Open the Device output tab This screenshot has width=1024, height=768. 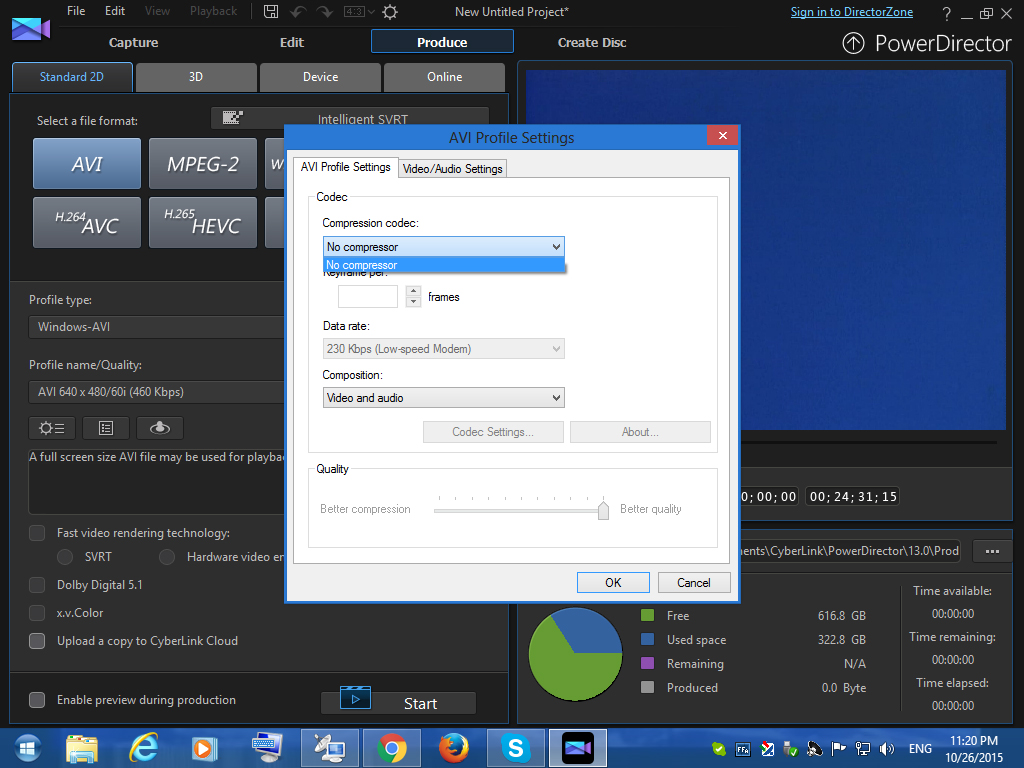coord(320,77)
